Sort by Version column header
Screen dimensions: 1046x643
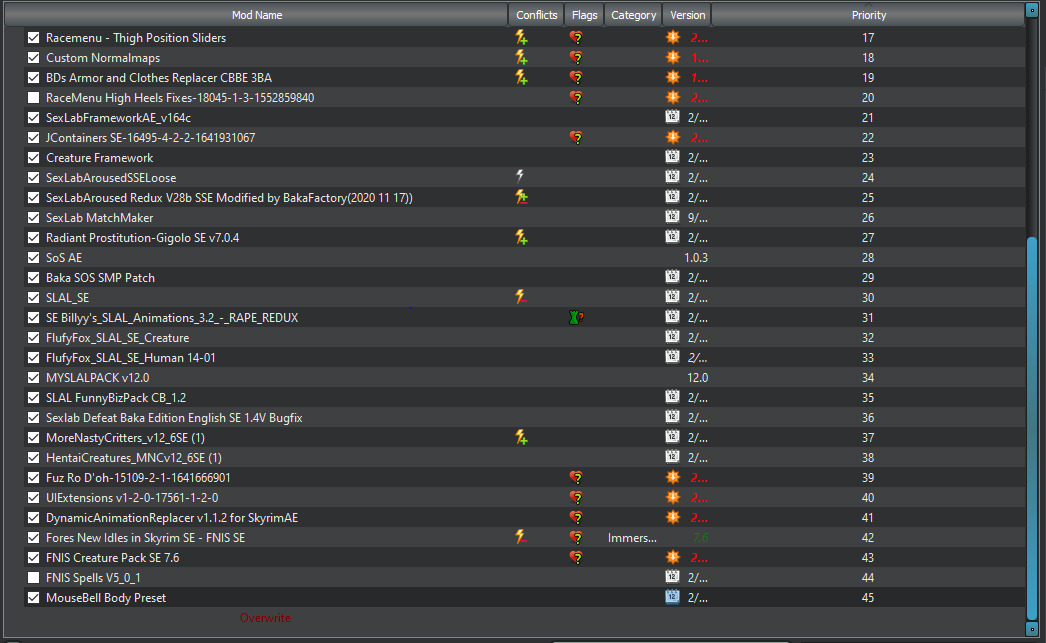(687, 15)
